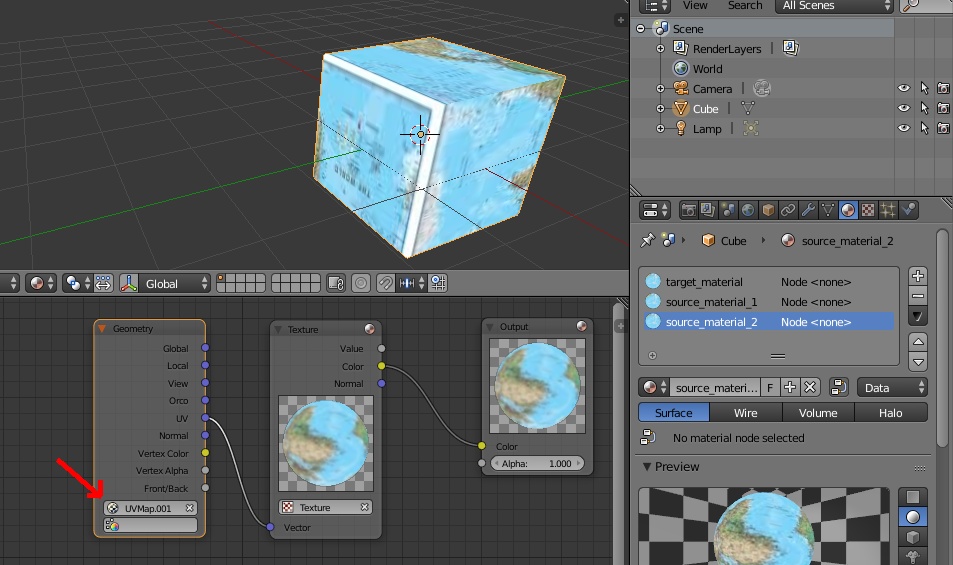Collapse the Geometry node triangle

102,329
